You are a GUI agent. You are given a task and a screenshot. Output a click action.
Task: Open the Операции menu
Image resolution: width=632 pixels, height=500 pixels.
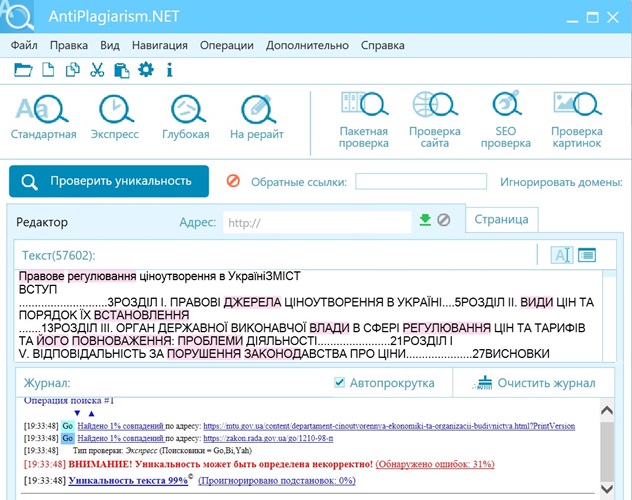(226, 45)
